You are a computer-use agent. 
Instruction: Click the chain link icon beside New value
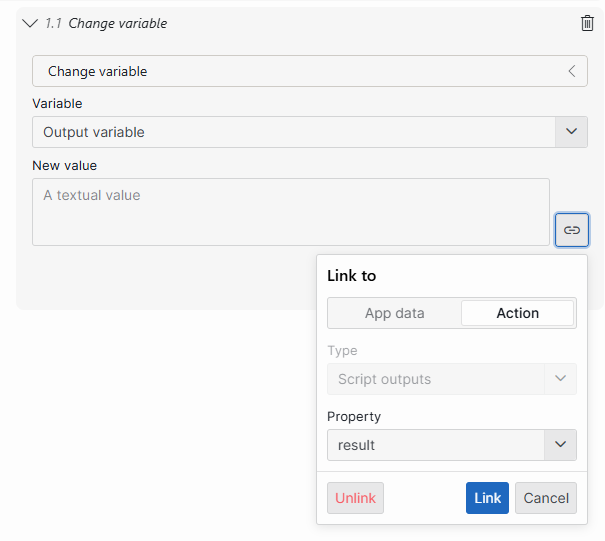coord(572,230)
